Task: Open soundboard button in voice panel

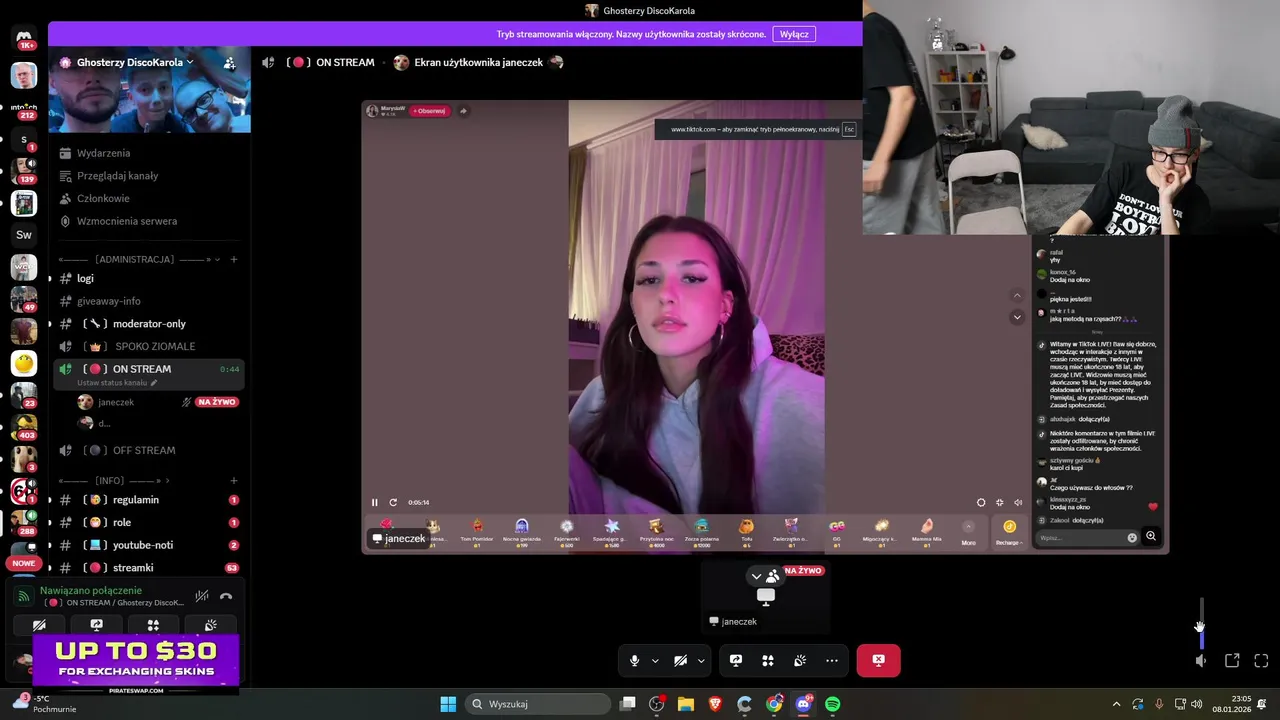Action: tap(210, 625)
